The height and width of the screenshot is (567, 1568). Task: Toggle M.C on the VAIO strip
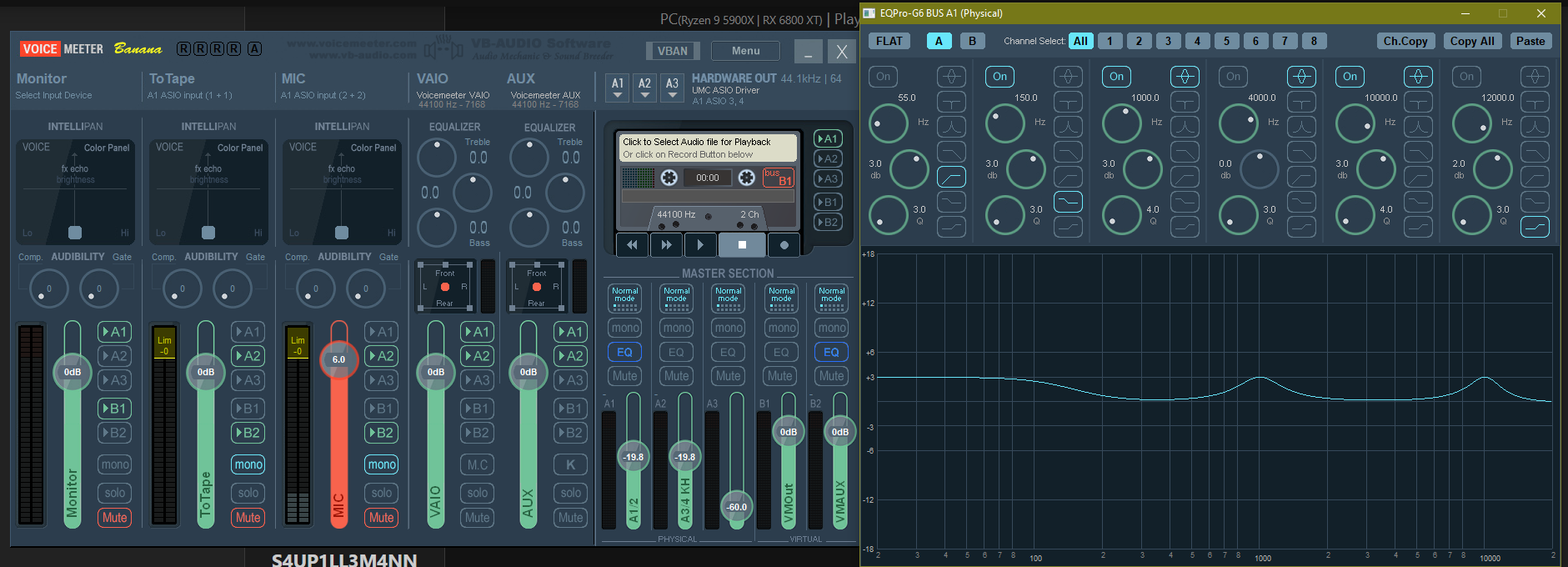tap(478, 464)
